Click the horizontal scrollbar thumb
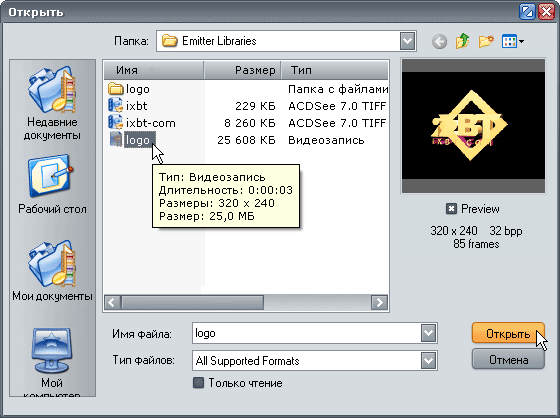The height and width of the screenshot is (418, 560). (x=192, y=303)
